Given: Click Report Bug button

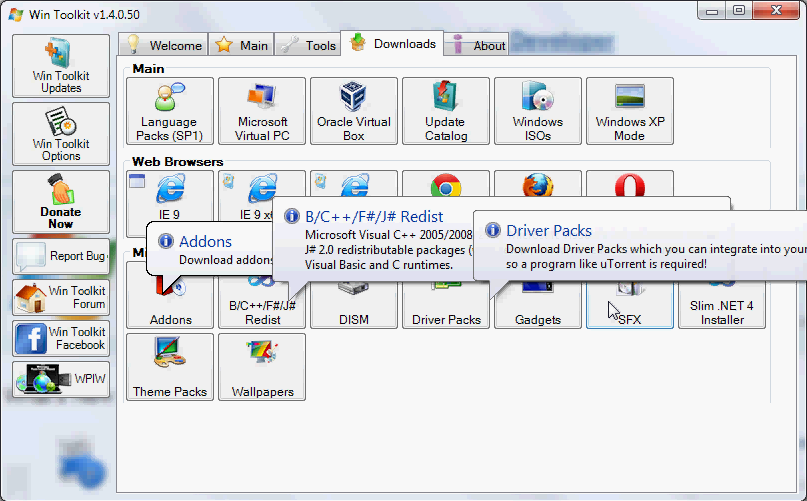Looking at the screenshot, I should point(61,256).
